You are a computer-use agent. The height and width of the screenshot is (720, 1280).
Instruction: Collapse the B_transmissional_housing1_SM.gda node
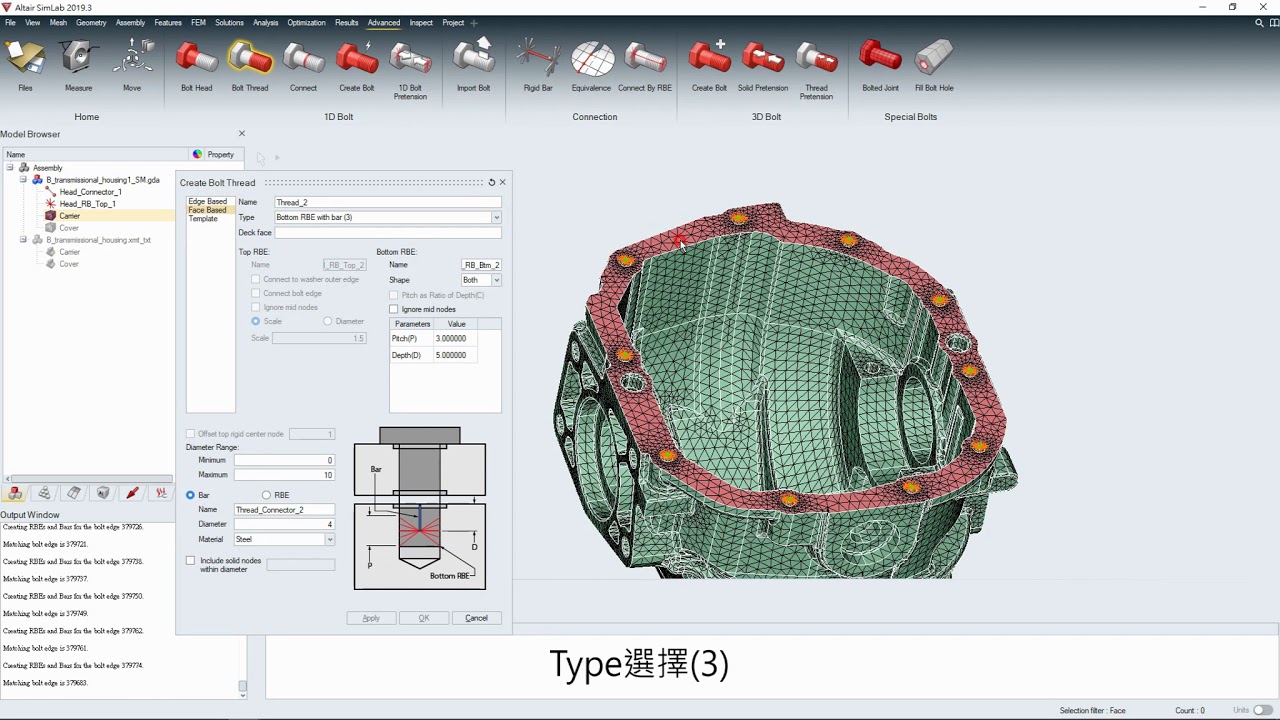coord(23,180)
